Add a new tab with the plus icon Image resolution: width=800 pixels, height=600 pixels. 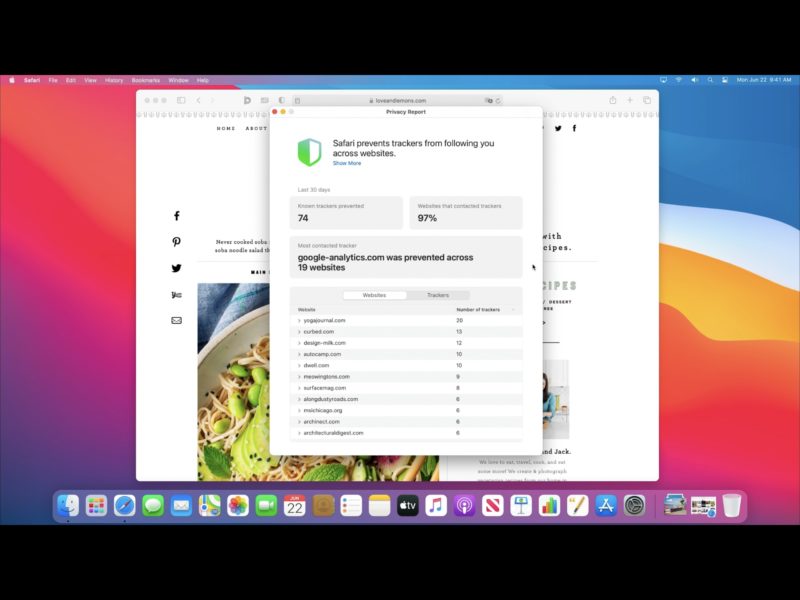point(630,100)
